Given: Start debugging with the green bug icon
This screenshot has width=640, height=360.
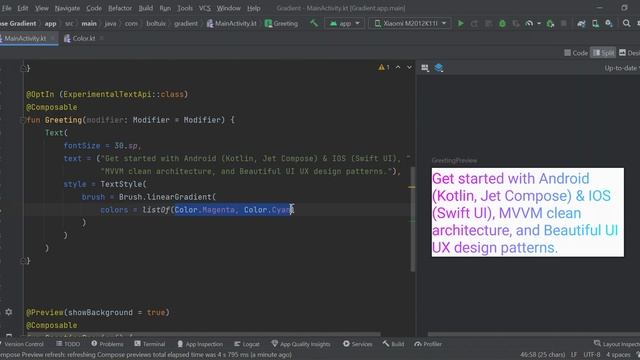Looking at the screenshot, I should coord(502,24).
